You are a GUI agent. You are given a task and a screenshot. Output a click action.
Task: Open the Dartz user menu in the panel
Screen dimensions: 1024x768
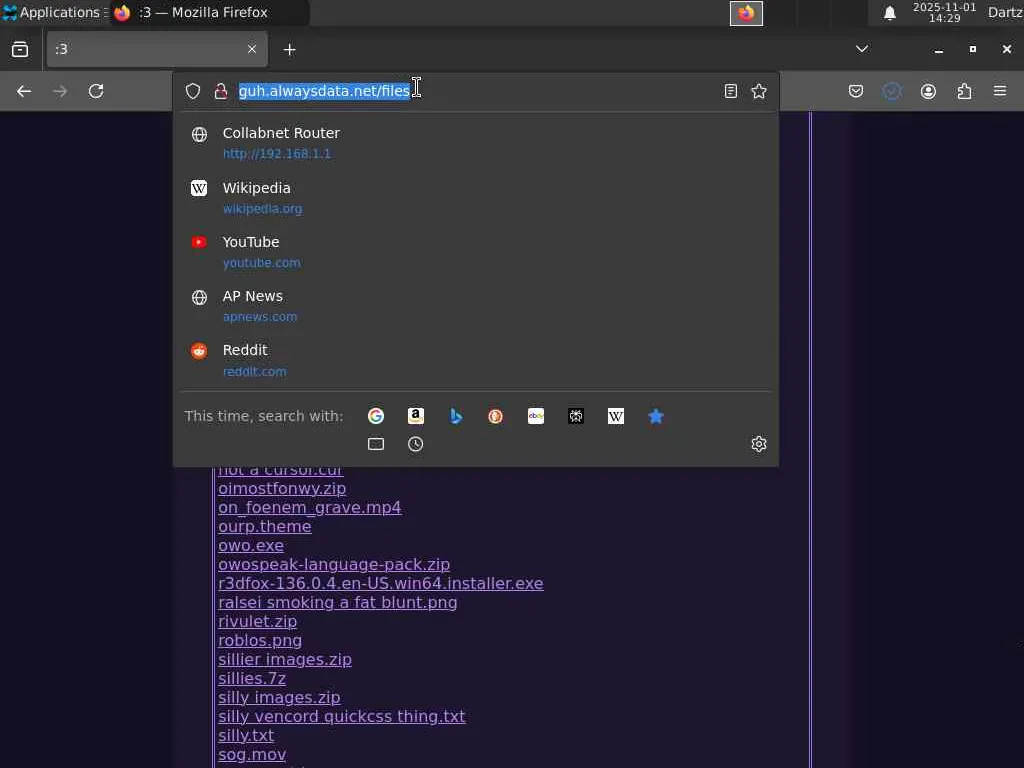1005,12
